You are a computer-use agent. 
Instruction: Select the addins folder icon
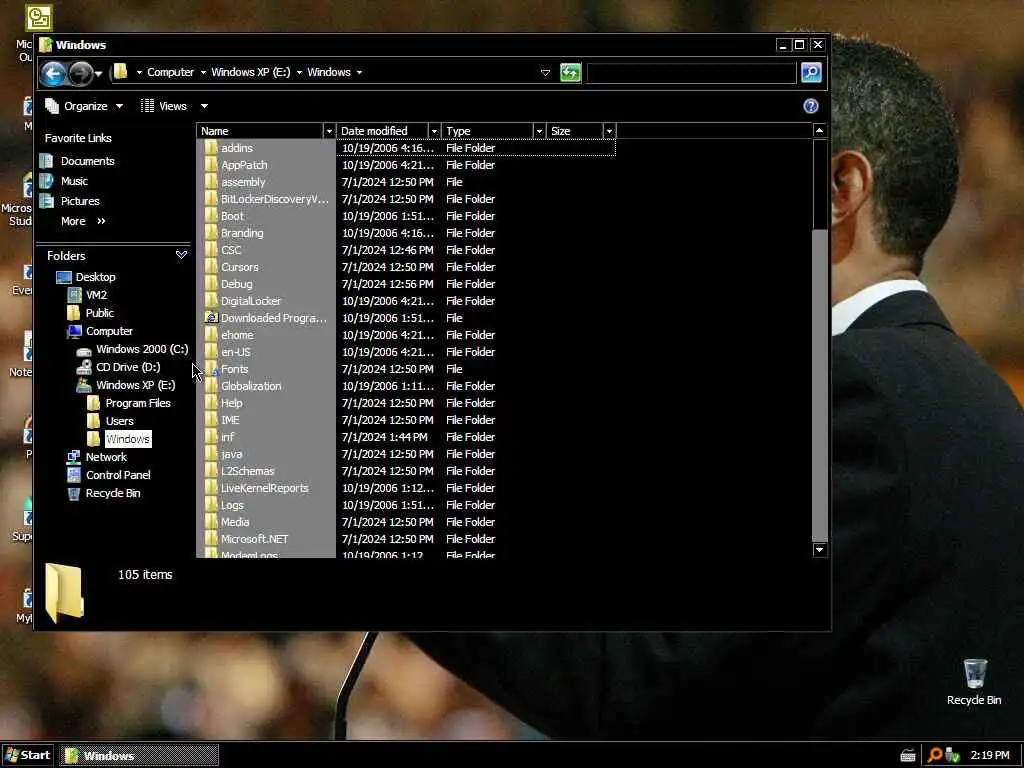coord(211,148)
